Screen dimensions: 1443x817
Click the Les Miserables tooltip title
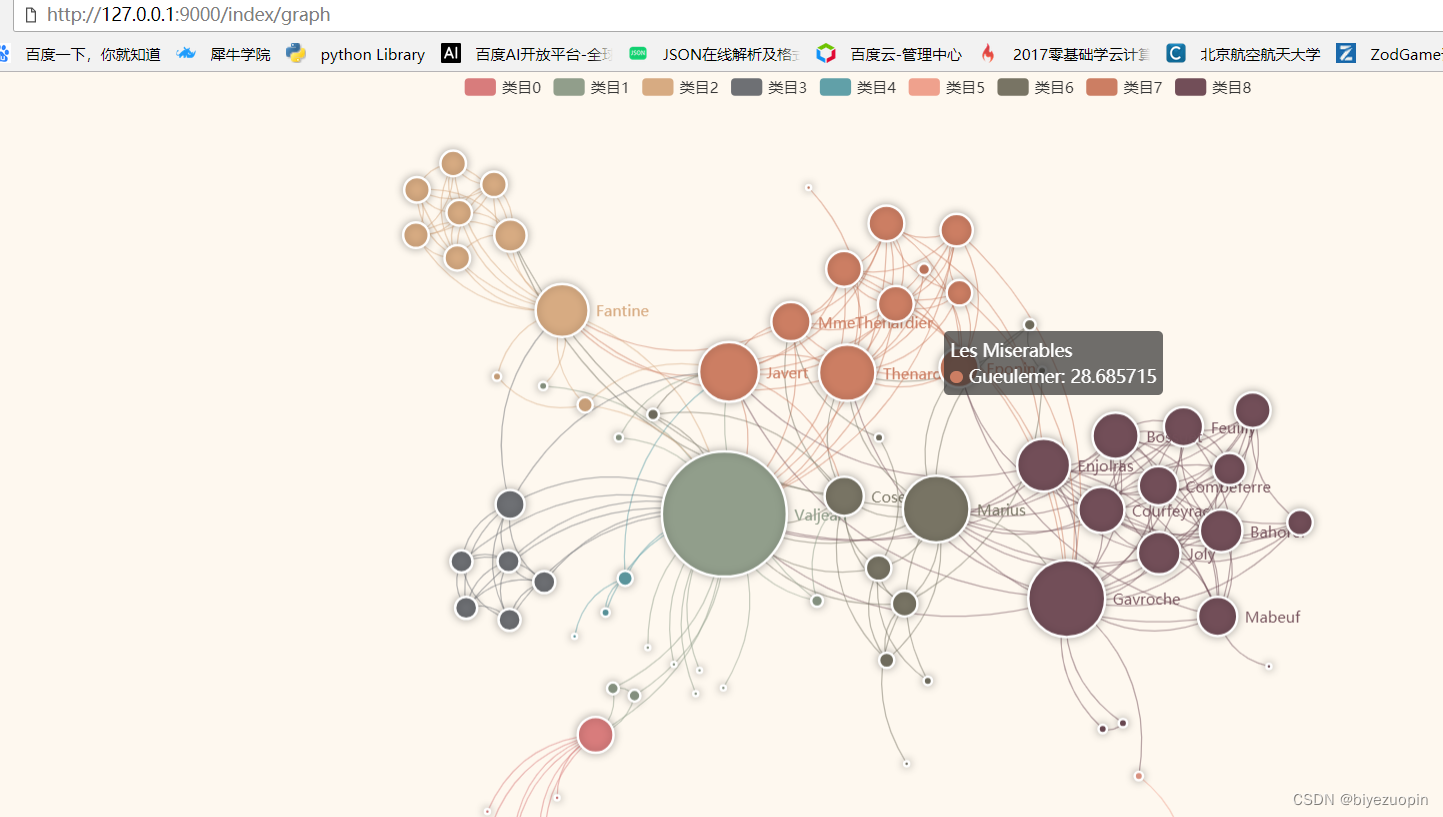(1011, 351)
